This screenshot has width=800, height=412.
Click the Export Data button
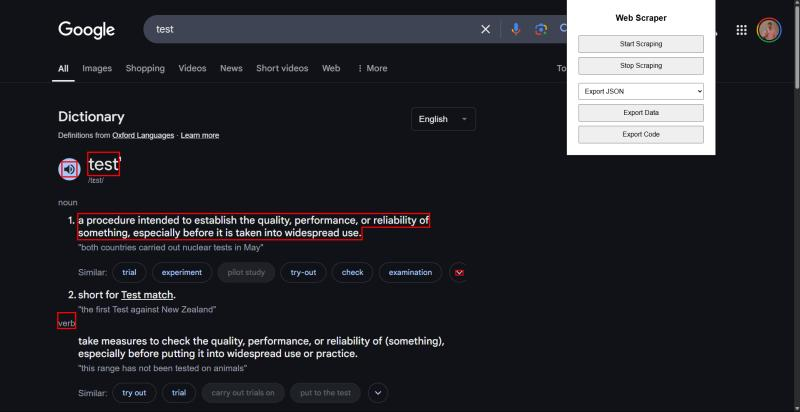tap(641, 113)
